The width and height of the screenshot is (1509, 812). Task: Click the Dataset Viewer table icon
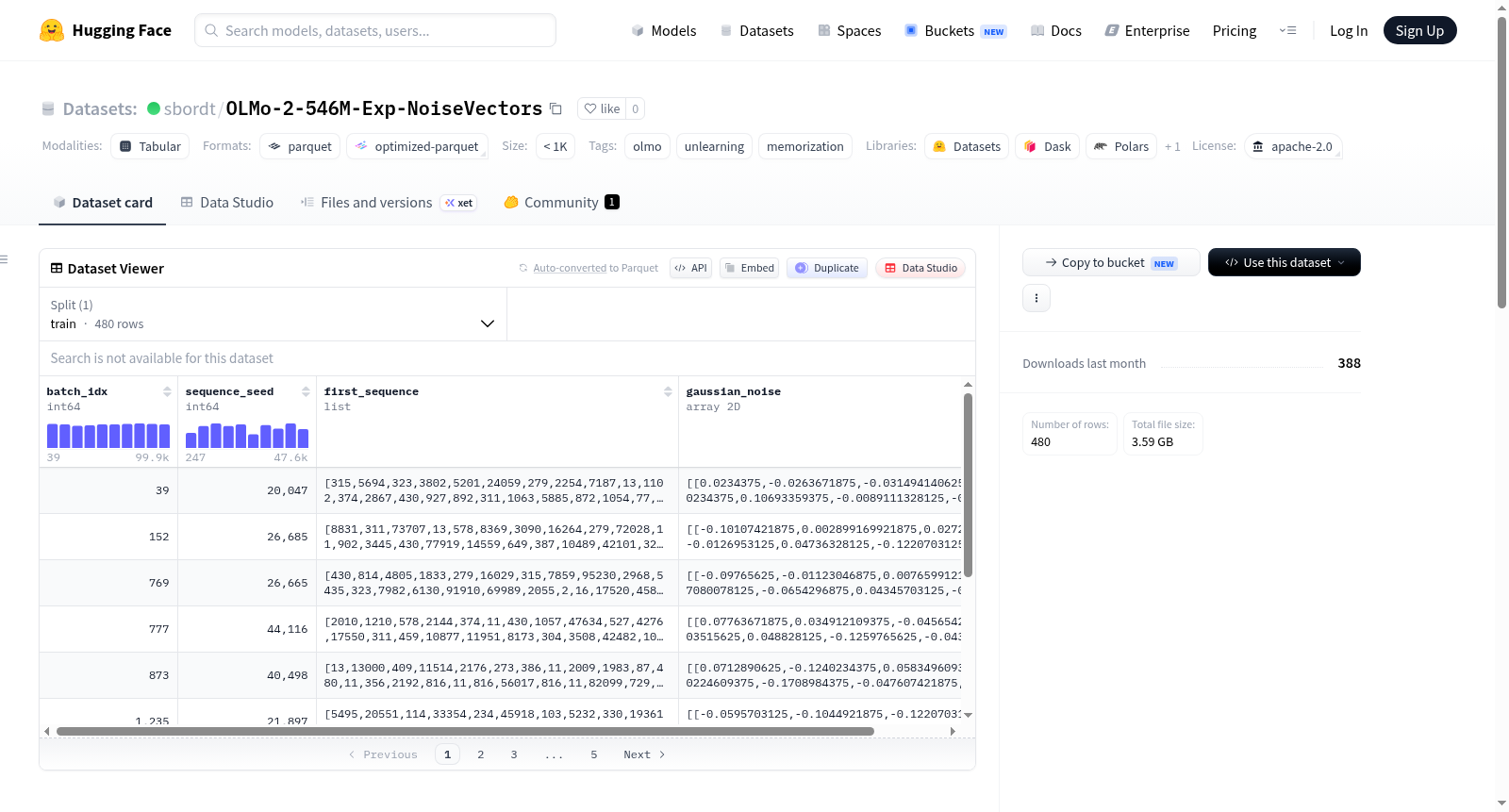point(57,269)
